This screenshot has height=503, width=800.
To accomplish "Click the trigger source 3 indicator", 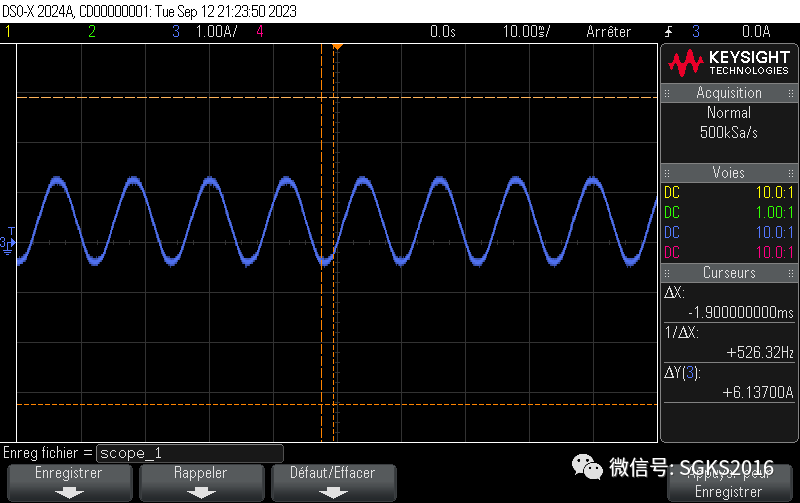I will pos(696,32).
